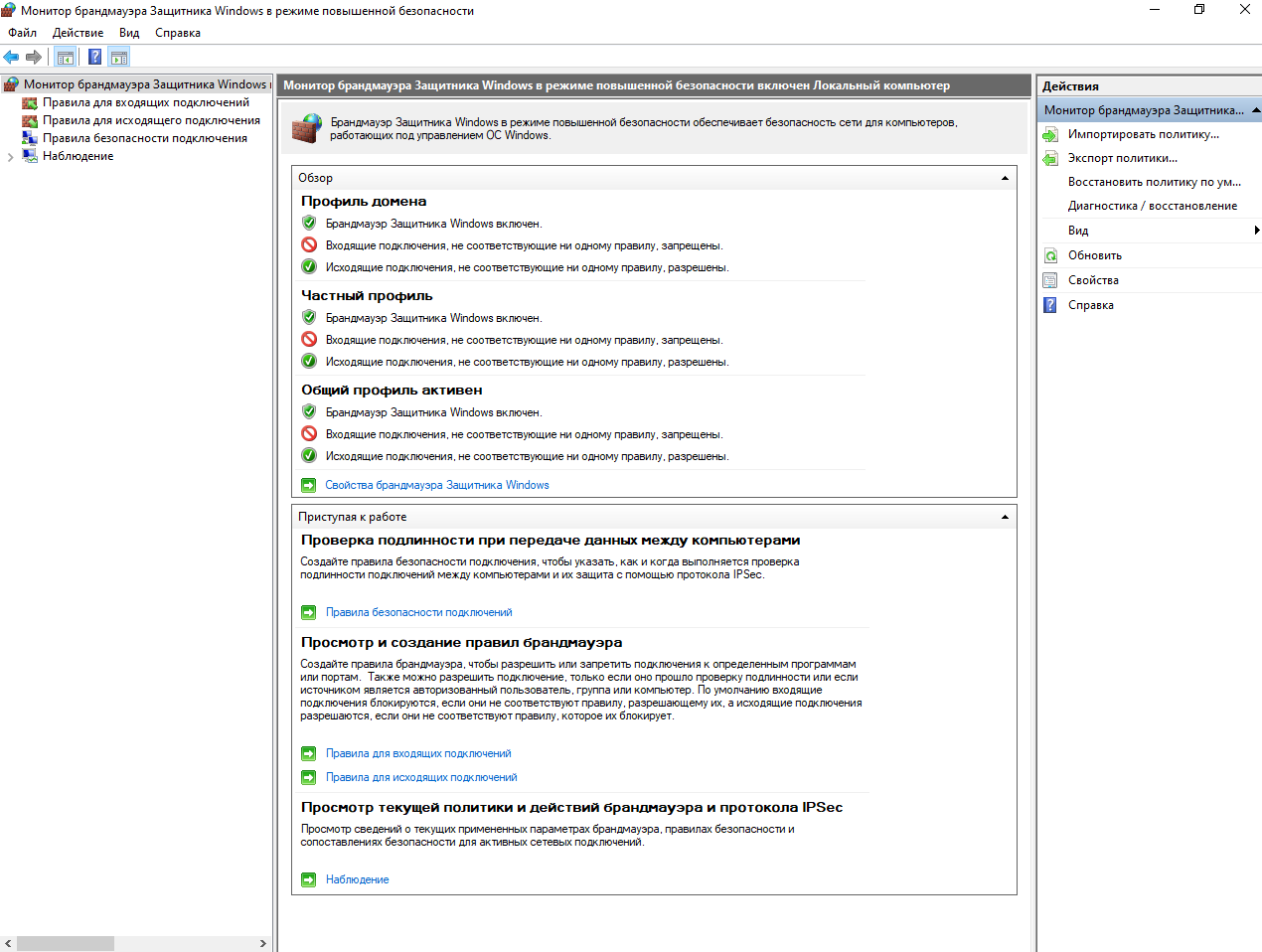Toggle the console tree pane toolbar icon
The height and width of the screenshot is (952, 1262).
click(66, 58)
